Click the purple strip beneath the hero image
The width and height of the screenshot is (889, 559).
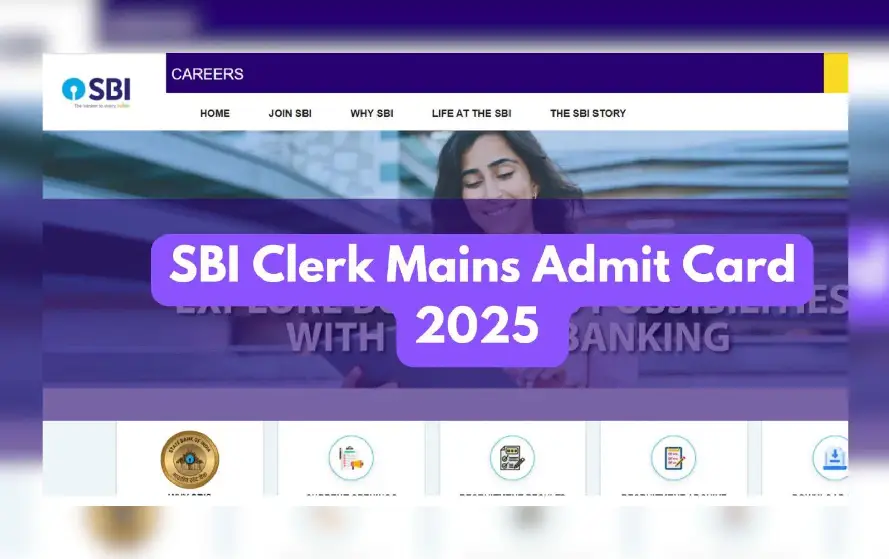[x=445, y=404]
